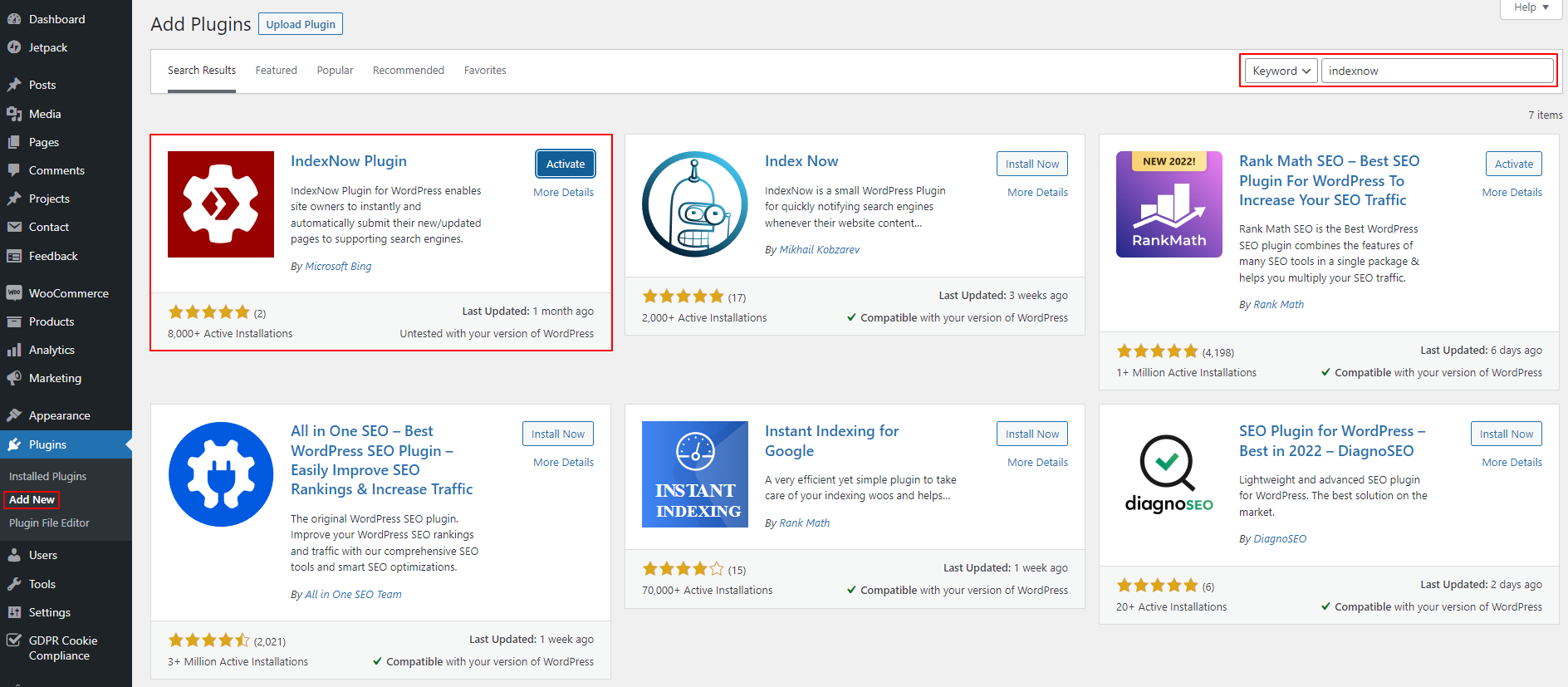Click the Plugins plug icon
The width and height of the screenshot is (1568, 687).
click(x=14, y=444)
